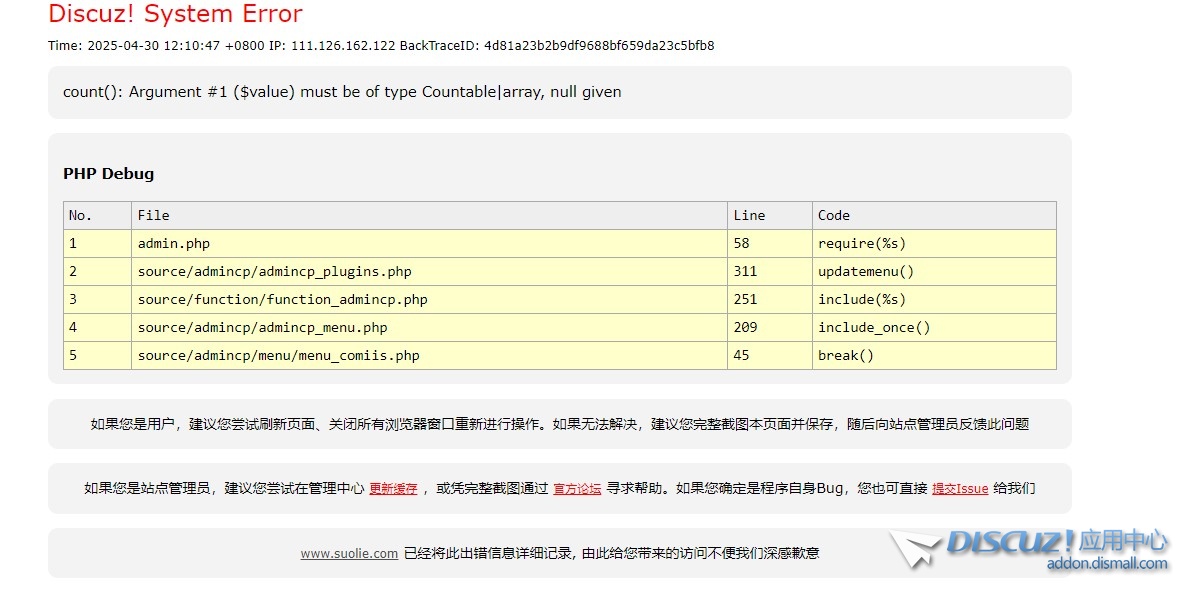Select the source/adminpc/adminpc_plugins.php cell
1186x589 pixels.
pyautogui.click(x=430, y=271)
